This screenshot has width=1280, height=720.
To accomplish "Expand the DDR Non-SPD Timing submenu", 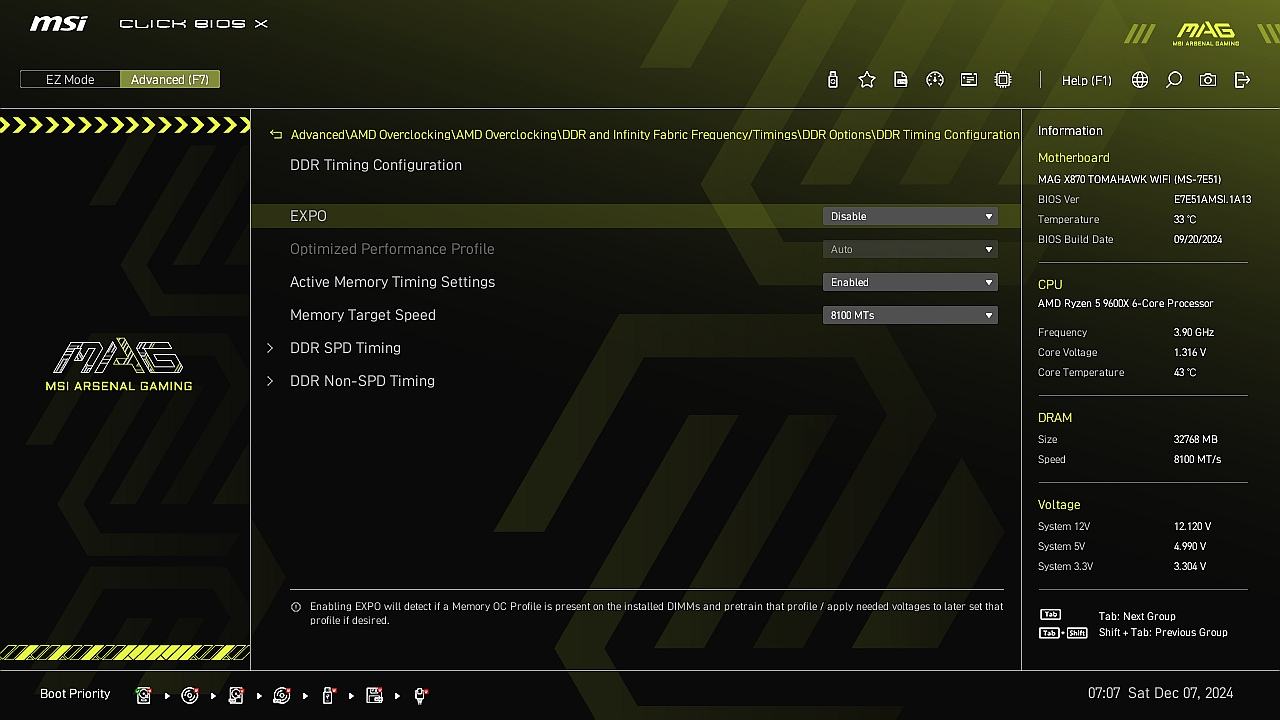I will point(362,381).
